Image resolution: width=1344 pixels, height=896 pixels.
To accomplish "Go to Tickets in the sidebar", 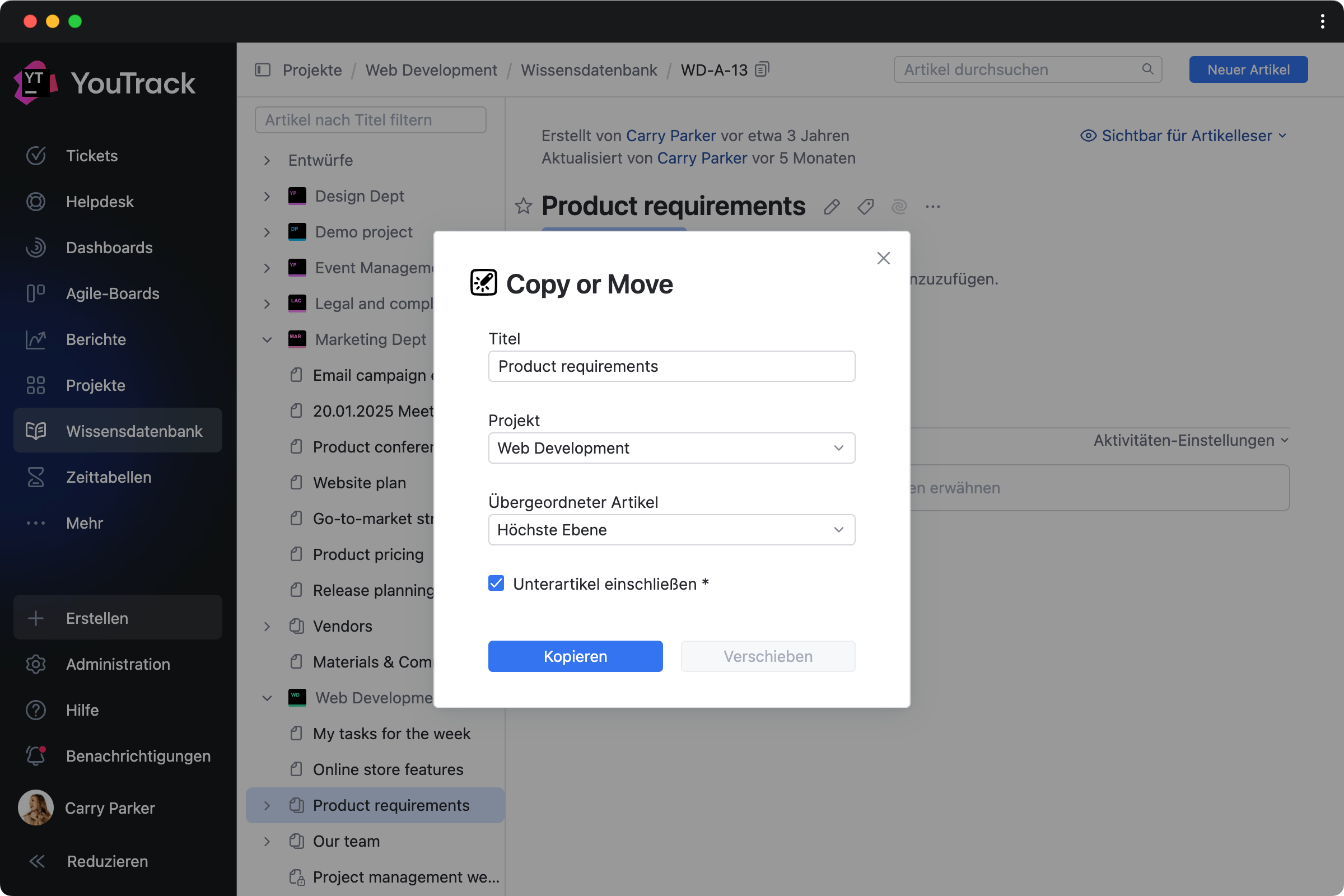I will pos(91,156).
